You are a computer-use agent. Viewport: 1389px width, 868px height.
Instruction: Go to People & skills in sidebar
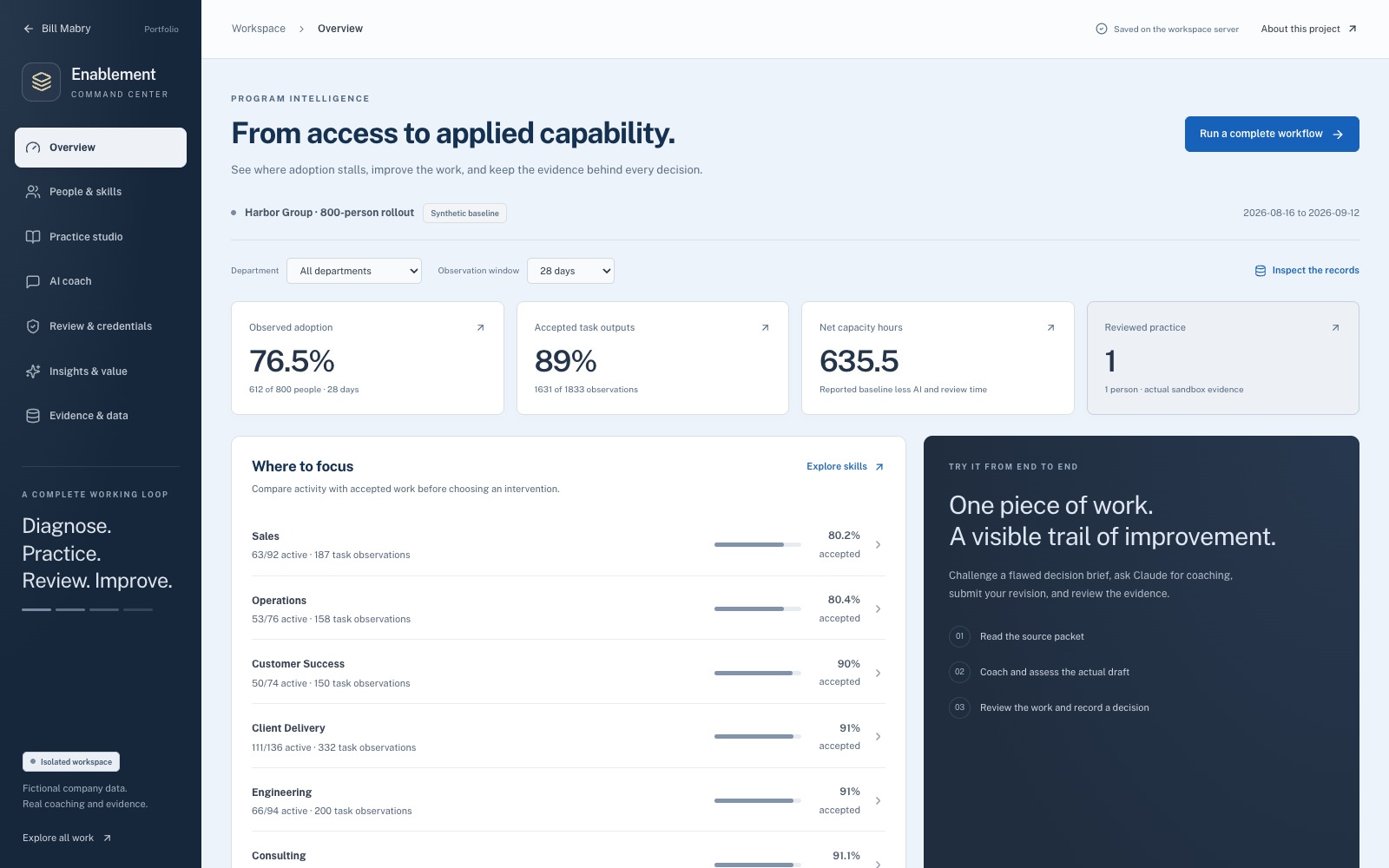[101, 192]
